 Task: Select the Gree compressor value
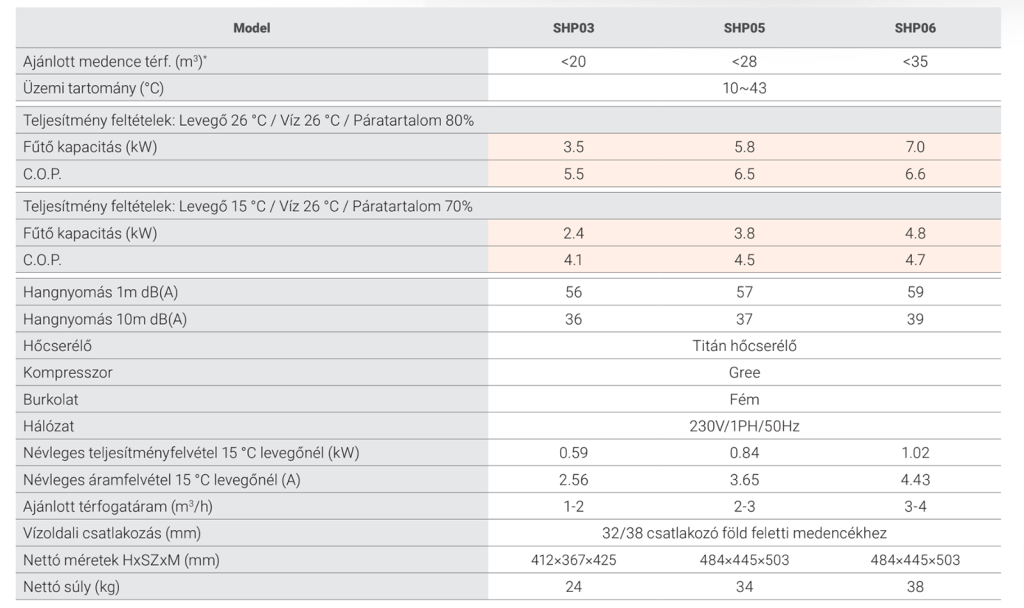(x=744, y=372)
